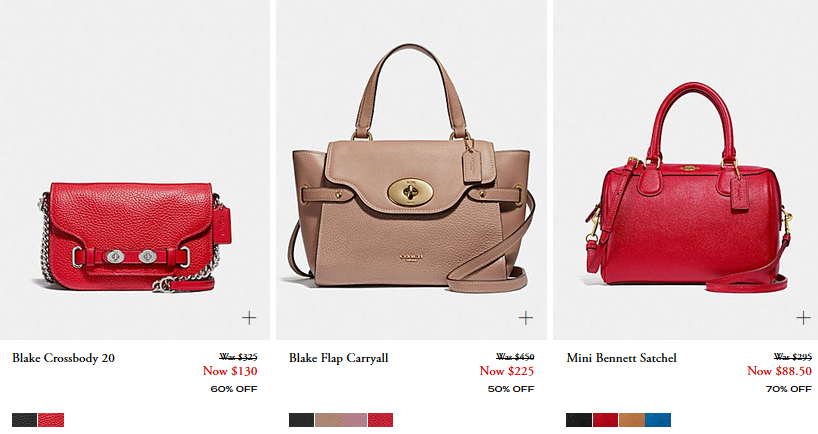Image resolution: width=818 pixels, height=434 pixels.
Task: Open the Mini Bennett Satchel product link
Action: [622, 358]
